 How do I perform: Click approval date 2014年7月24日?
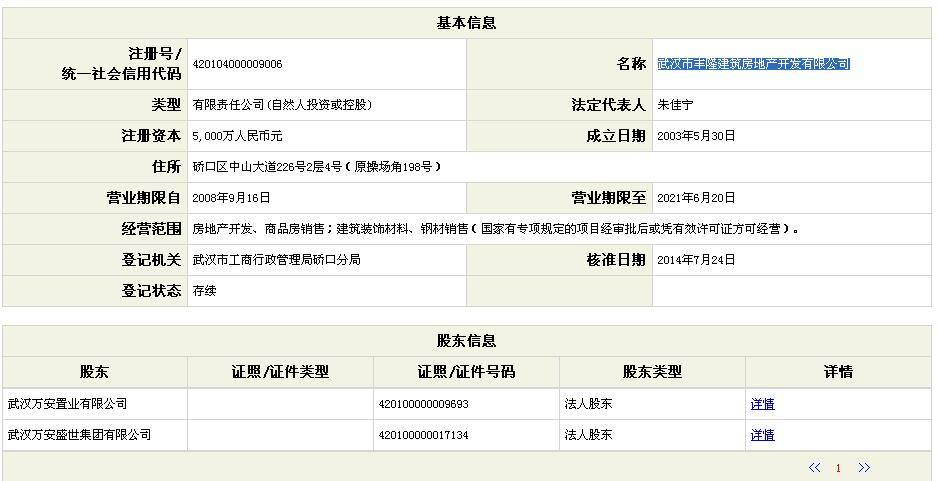point(696,260)
